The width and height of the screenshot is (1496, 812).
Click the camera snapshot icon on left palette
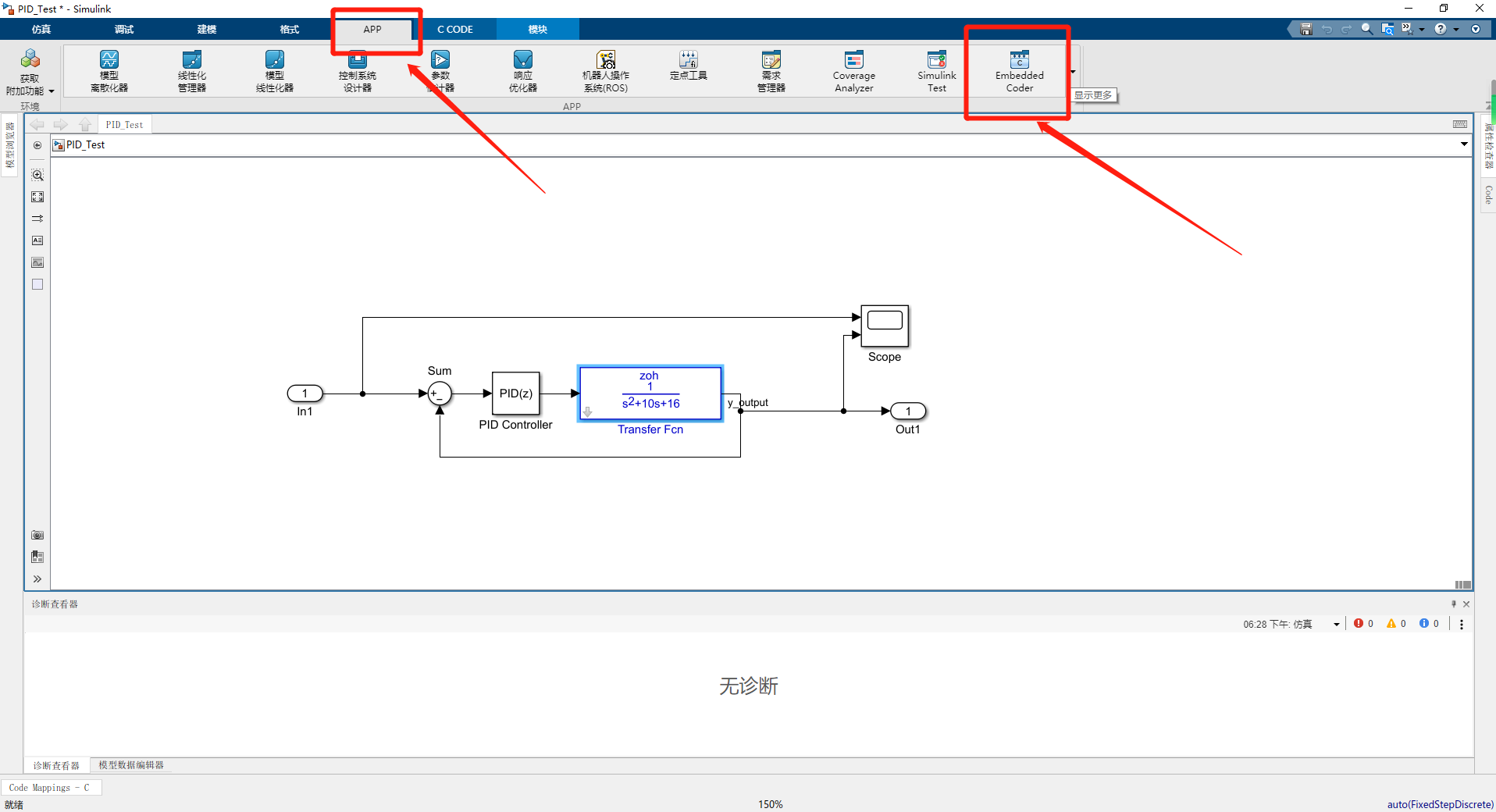click(x=37, y=535)
